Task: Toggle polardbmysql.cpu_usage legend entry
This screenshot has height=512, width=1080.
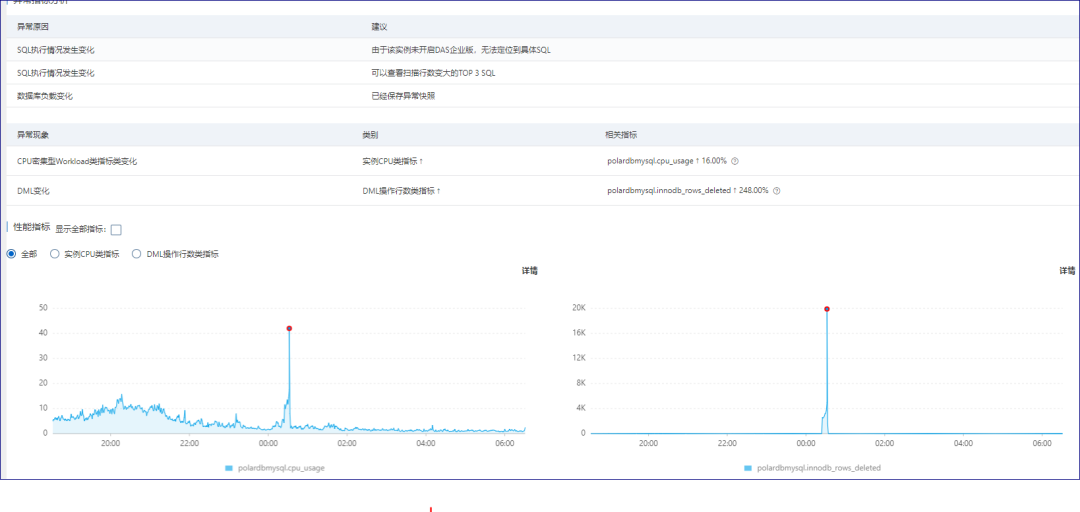Action: 275,468
